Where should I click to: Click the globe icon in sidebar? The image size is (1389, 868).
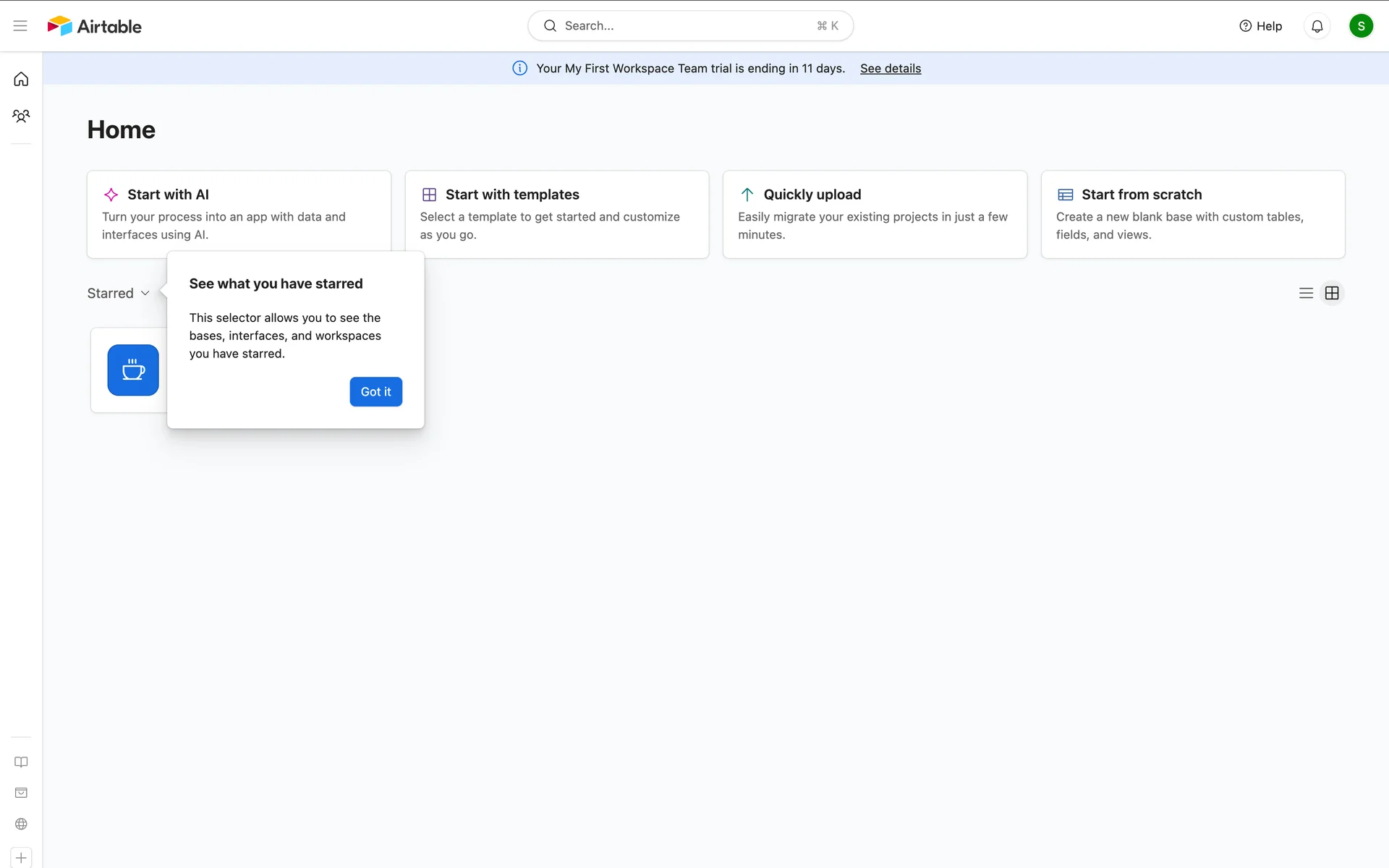pos(21,824)
